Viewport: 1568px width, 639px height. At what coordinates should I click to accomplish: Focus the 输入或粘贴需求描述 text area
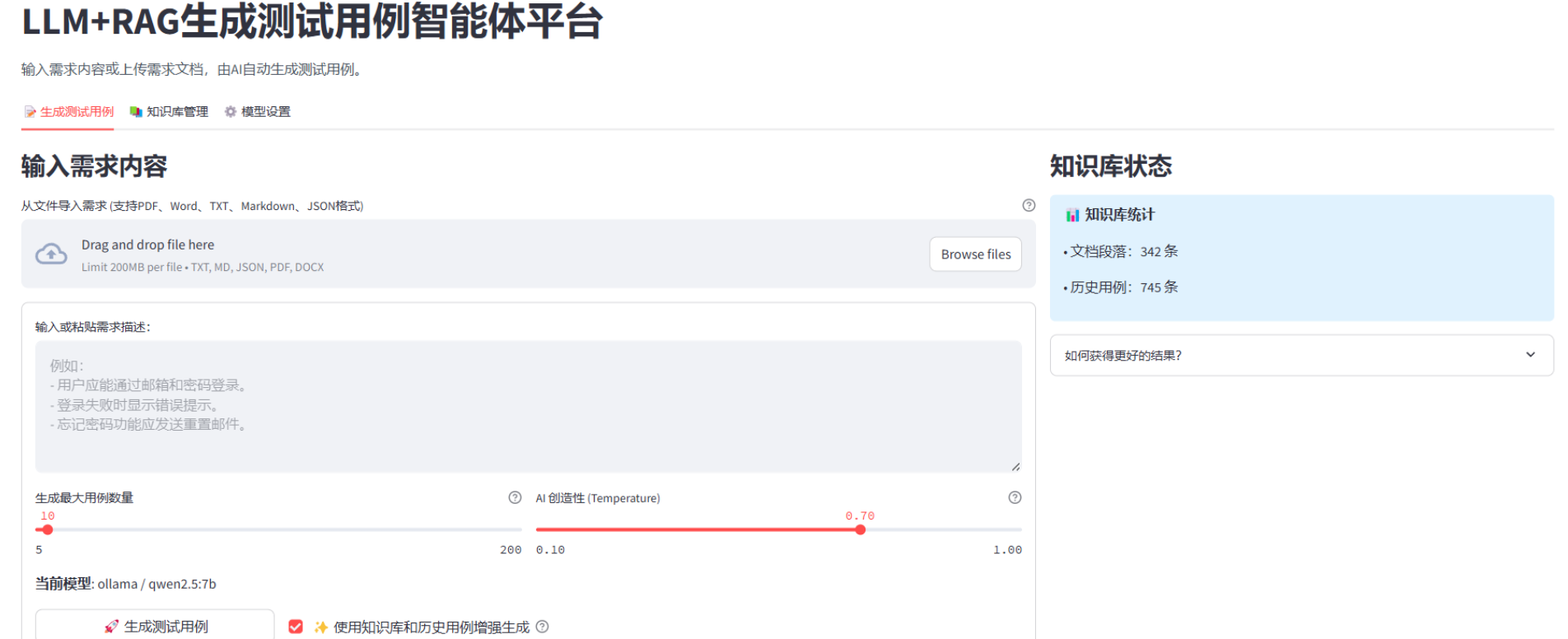[x=528, y=407]
